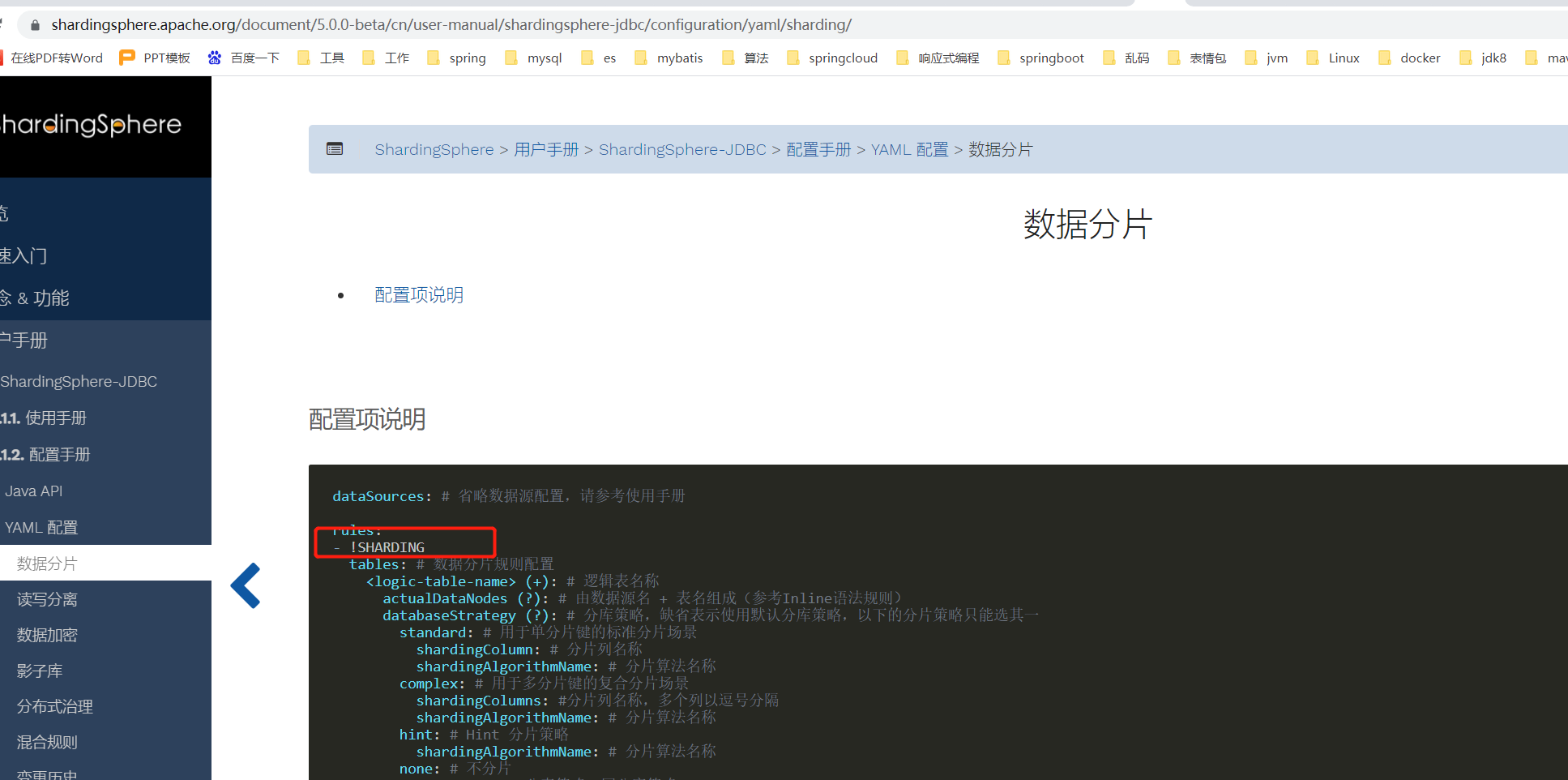Select 数据加密 in the sidebar menu
1568x780 pixels.
pos(46,634)
